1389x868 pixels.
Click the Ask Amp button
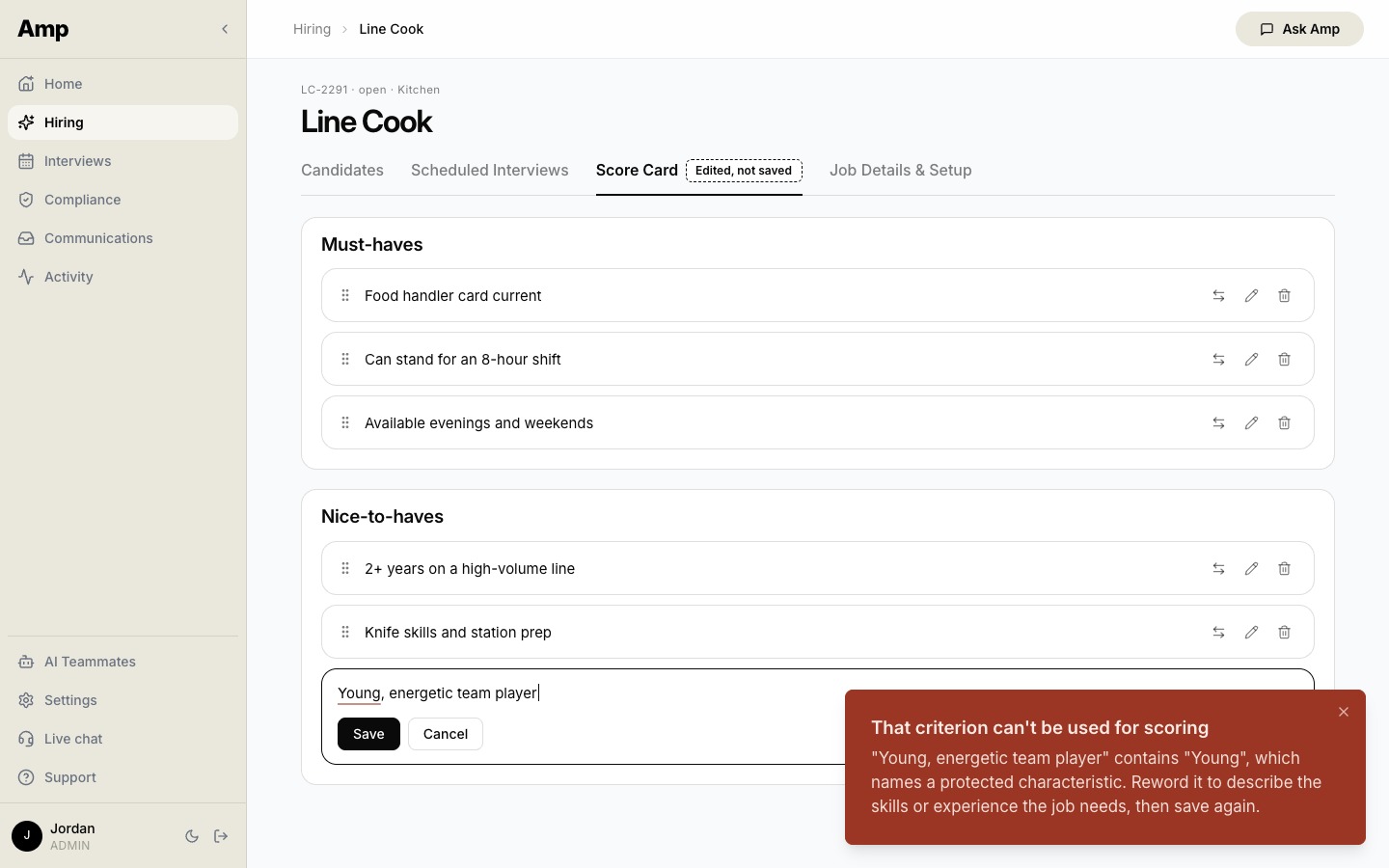(x=1299, y=29)
